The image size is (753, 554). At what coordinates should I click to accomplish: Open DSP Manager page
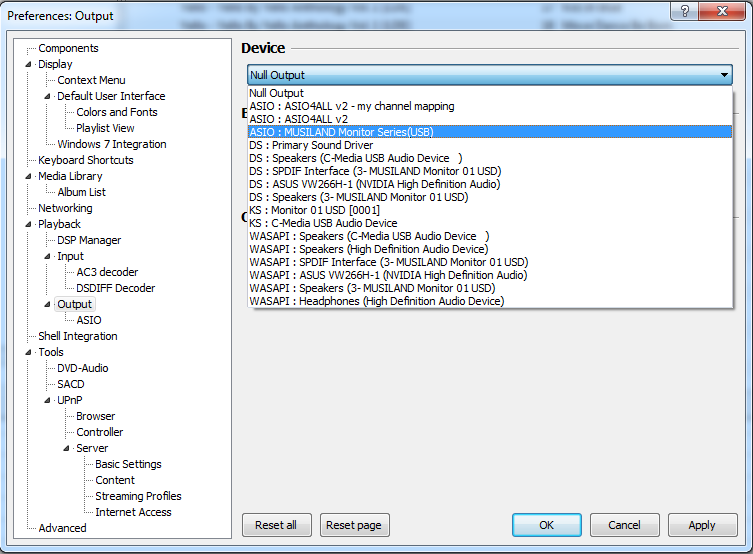pos(89,240)
